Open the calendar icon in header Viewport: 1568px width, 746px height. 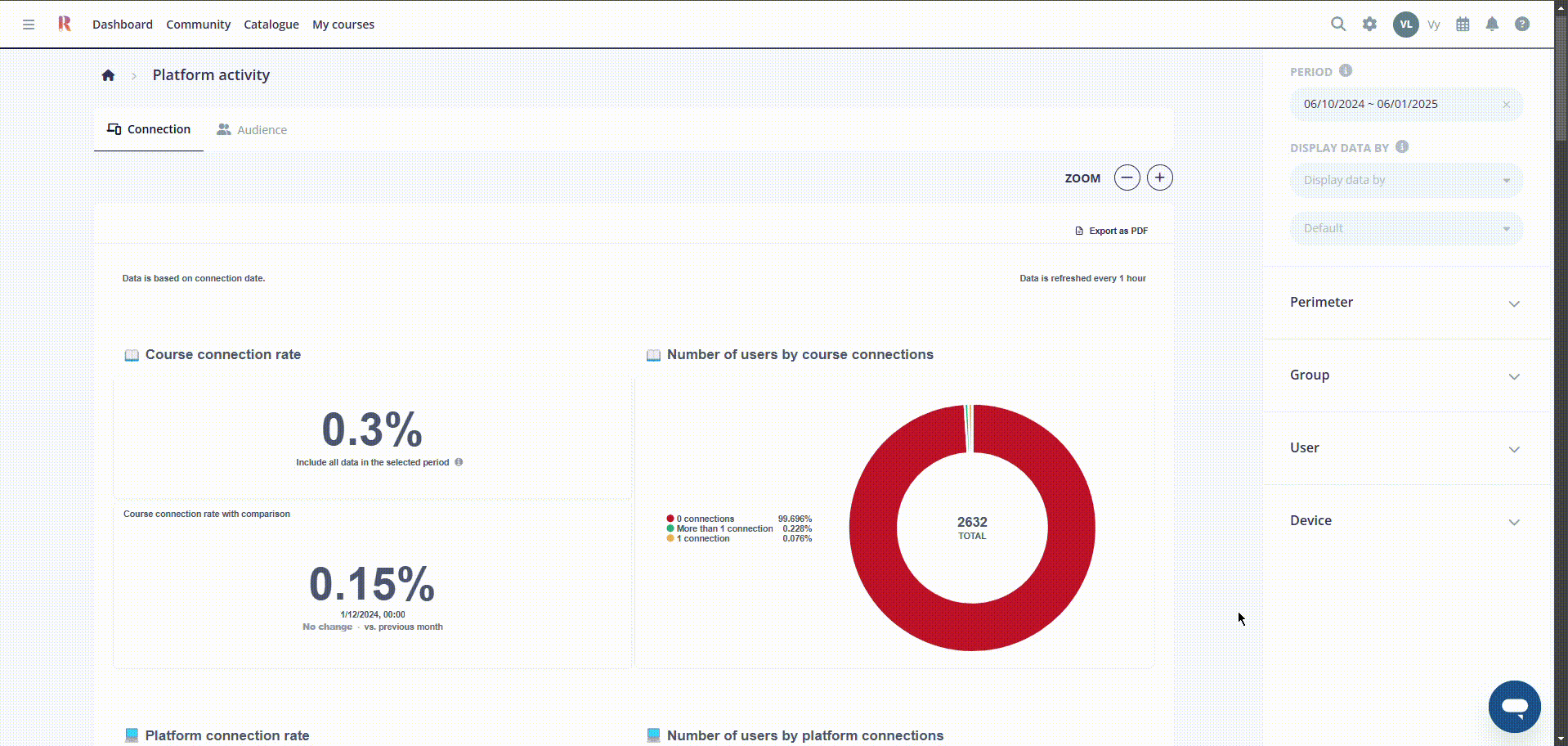pyautogui.click(x=1463, y=25)
